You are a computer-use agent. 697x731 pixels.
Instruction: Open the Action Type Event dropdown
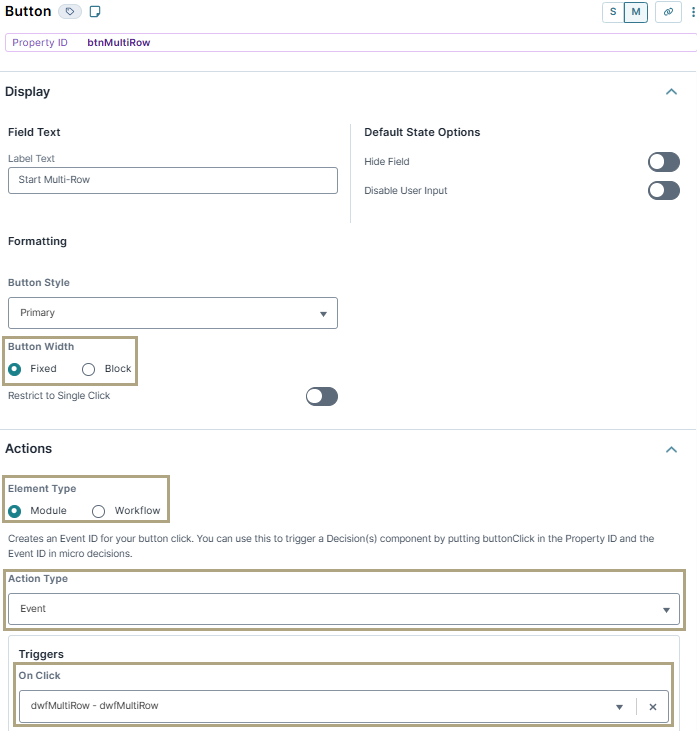(x=344, y=609)
